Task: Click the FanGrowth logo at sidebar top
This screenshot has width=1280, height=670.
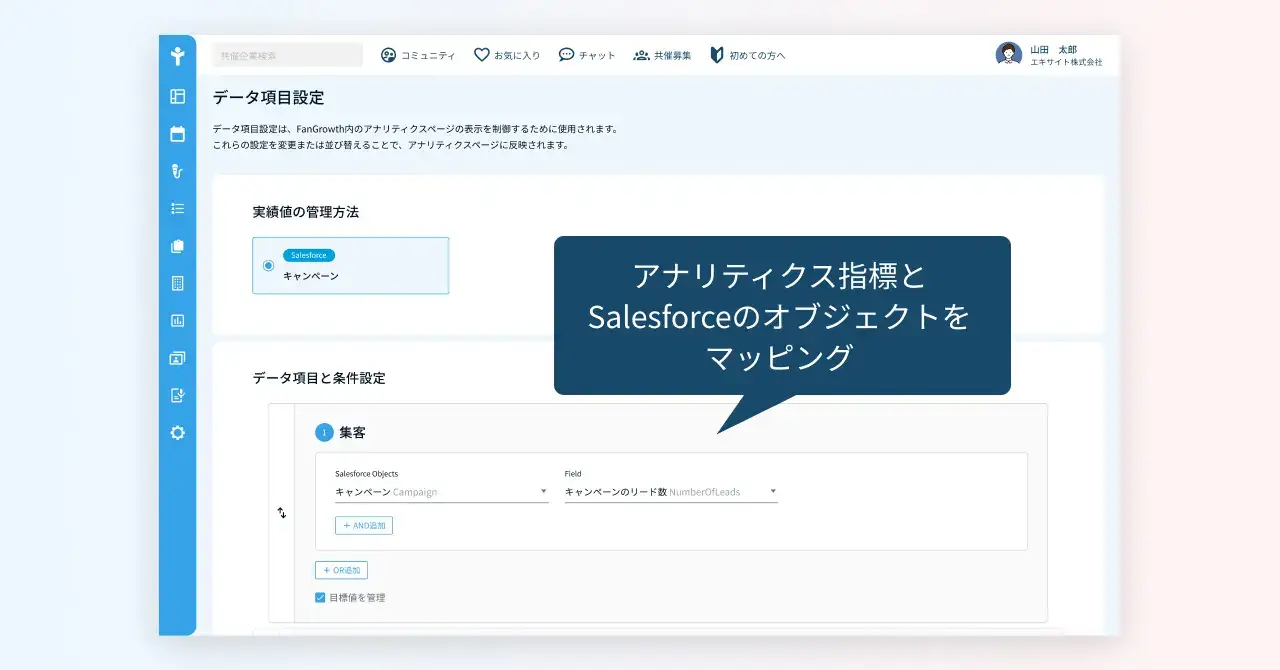Action: pos(178,56)
